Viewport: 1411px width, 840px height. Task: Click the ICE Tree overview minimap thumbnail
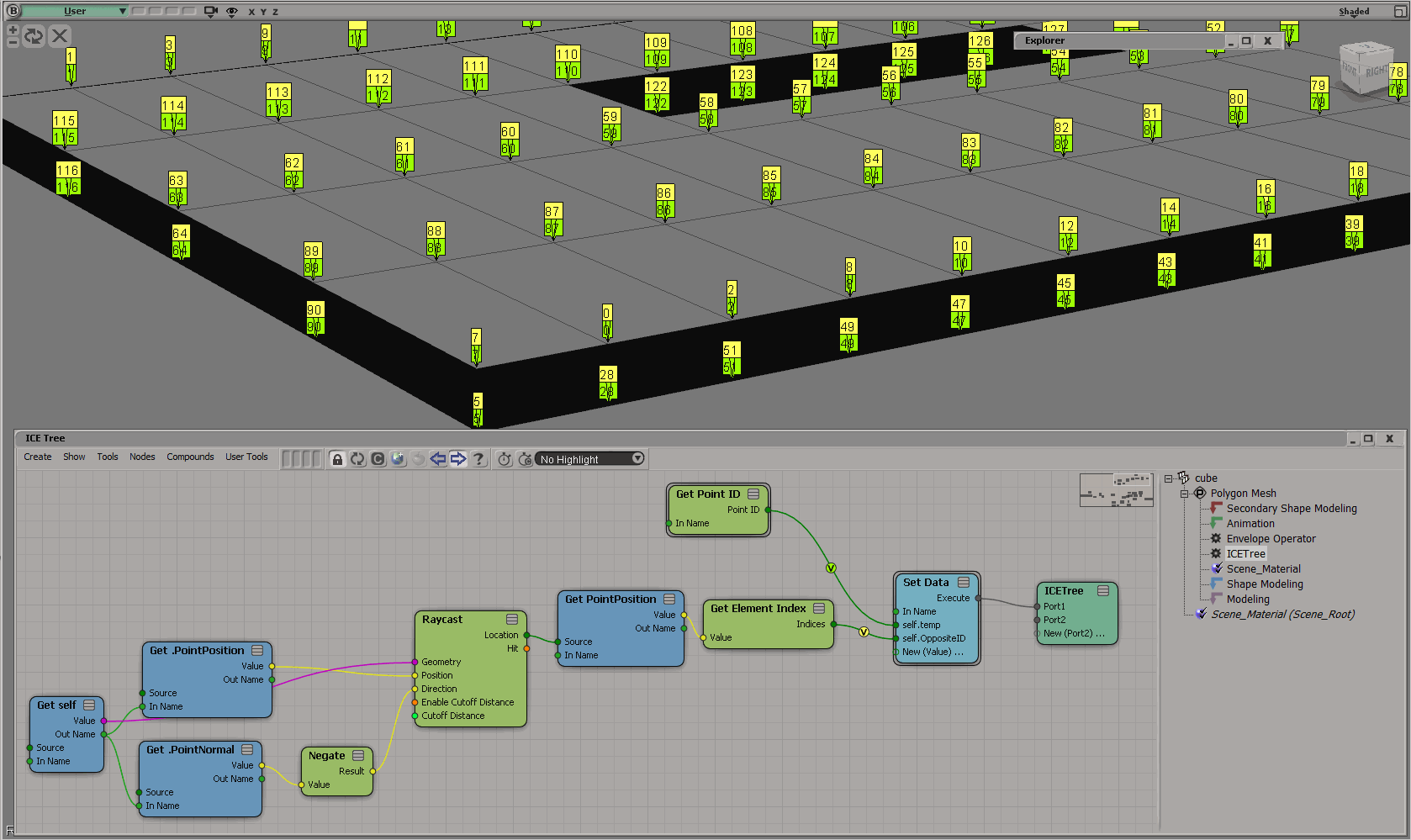[1116, 490]
